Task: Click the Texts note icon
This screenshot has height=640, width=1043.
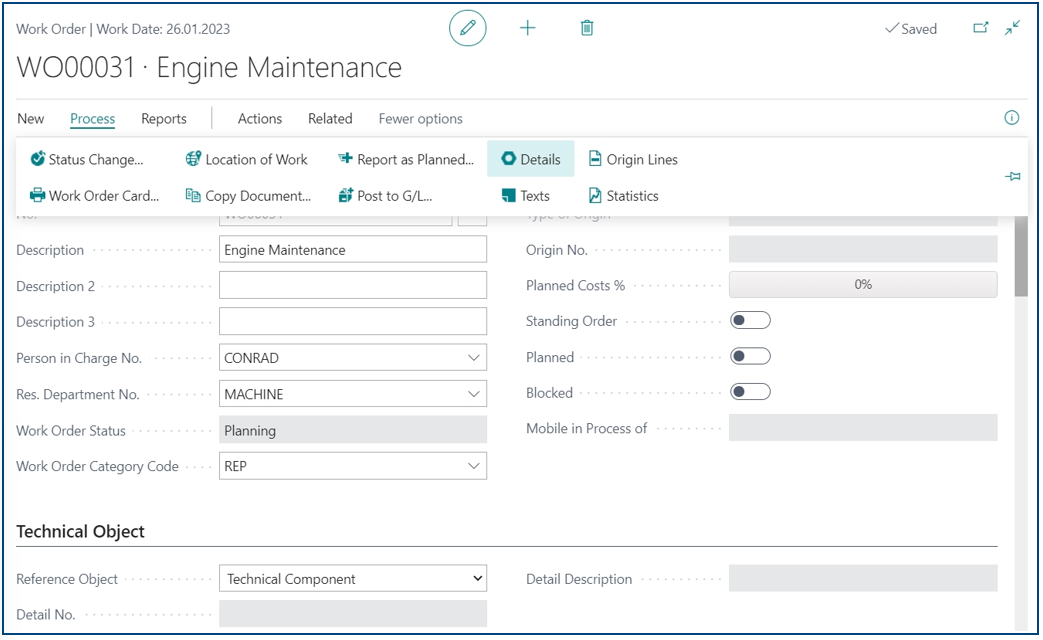Action: click(x=508, y=196)
